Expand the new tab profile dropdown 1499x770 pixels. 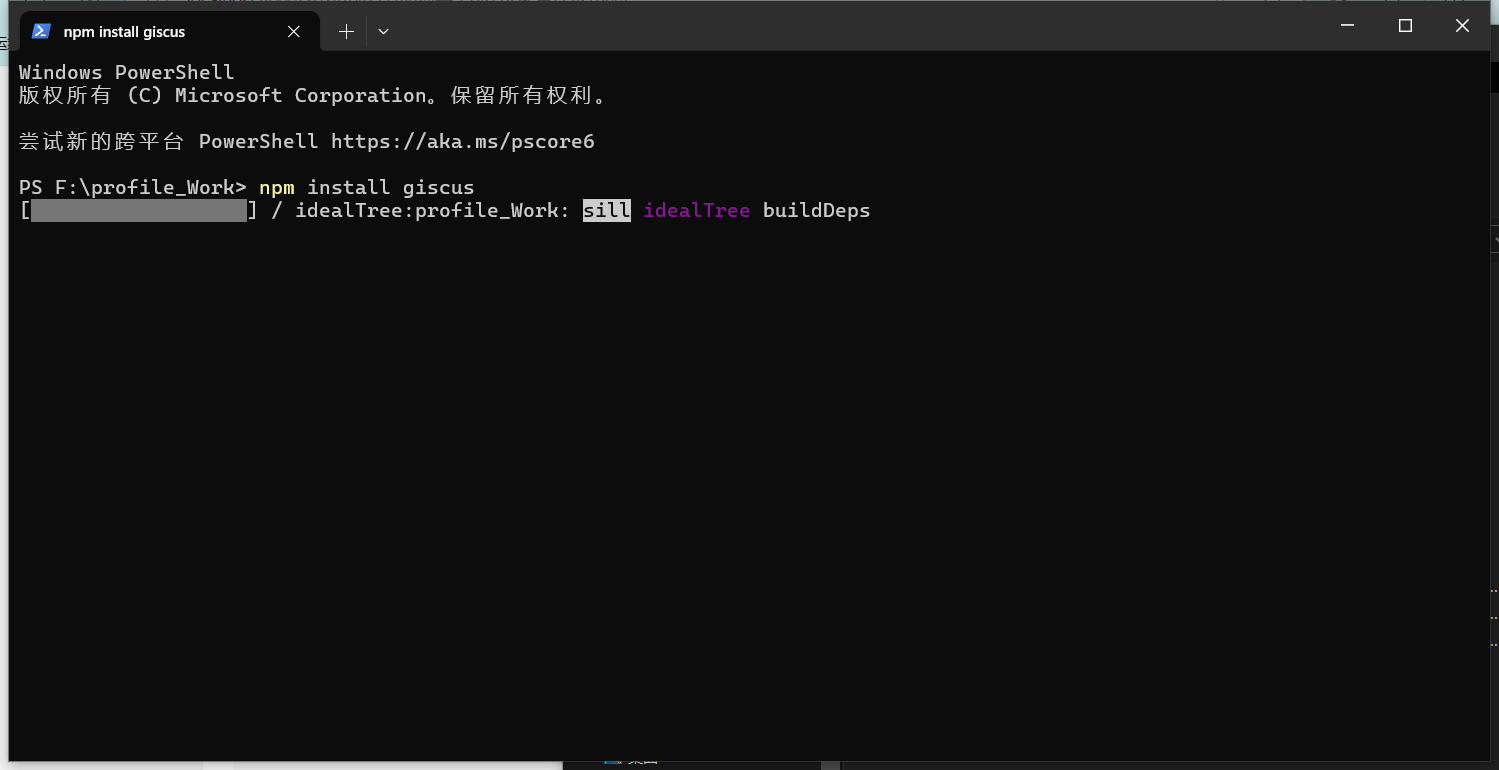click(383, 31)
